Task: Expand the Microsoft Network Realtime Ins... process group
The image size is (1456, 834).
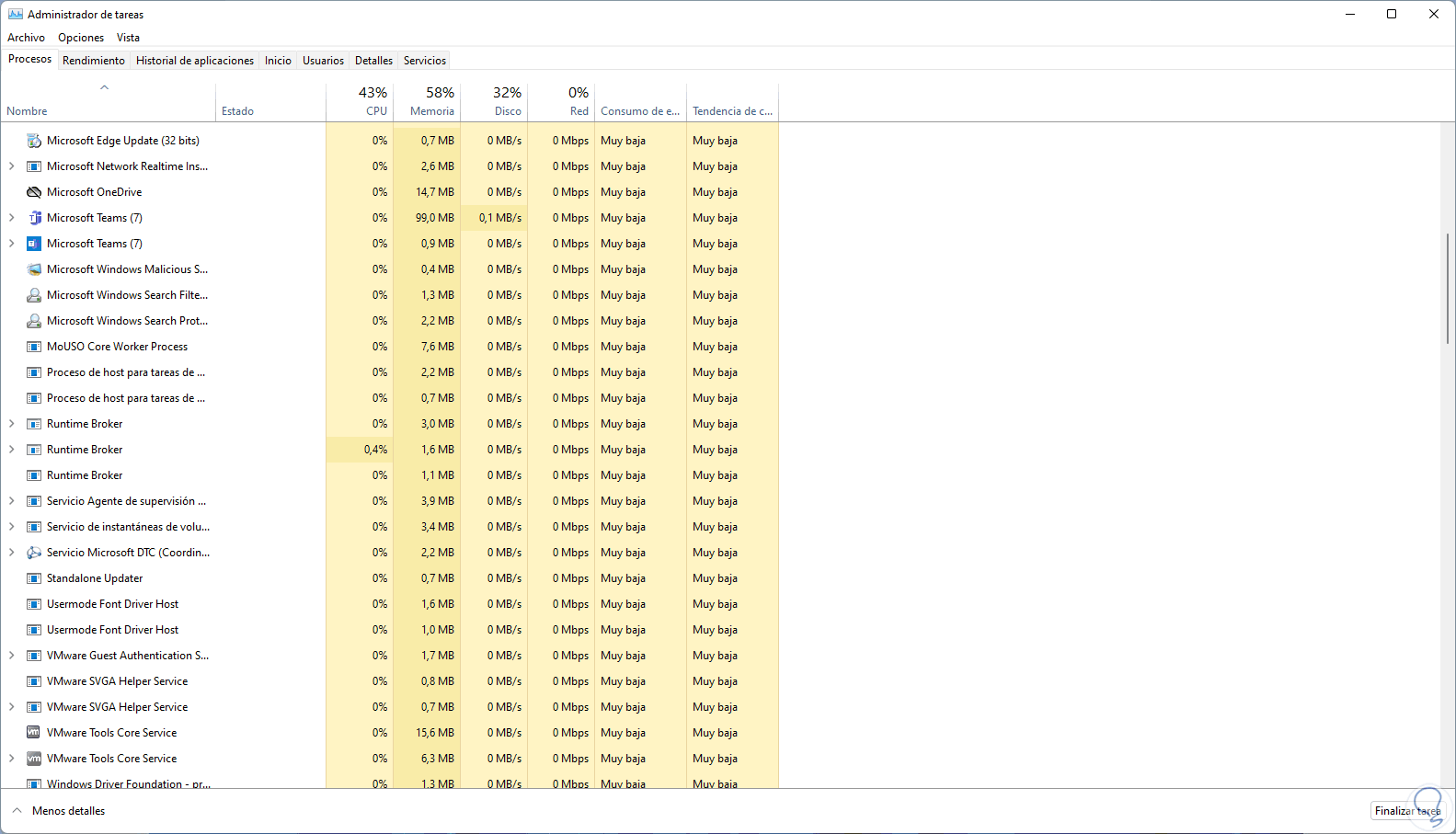Action: [11, 166]
